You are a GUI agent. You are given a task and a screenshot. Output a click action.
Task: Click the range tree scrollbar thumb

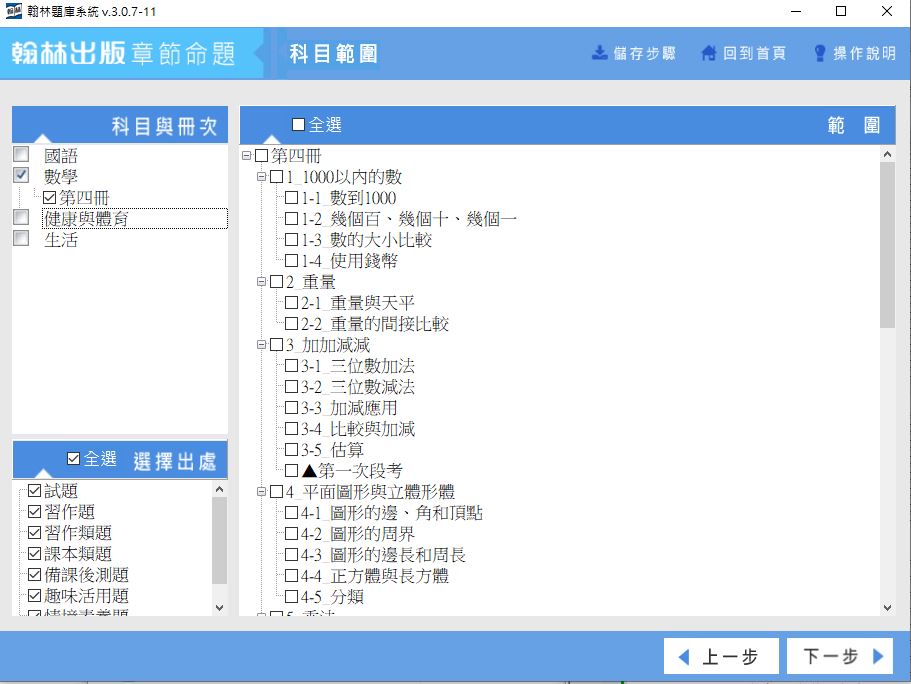pos(887,245)
